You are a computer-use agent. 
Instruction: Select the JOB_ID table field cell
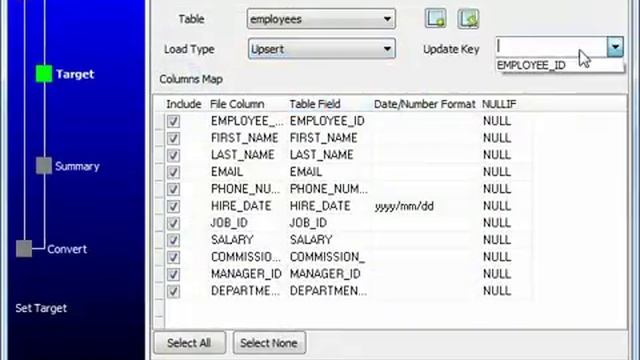coord(308,223)
